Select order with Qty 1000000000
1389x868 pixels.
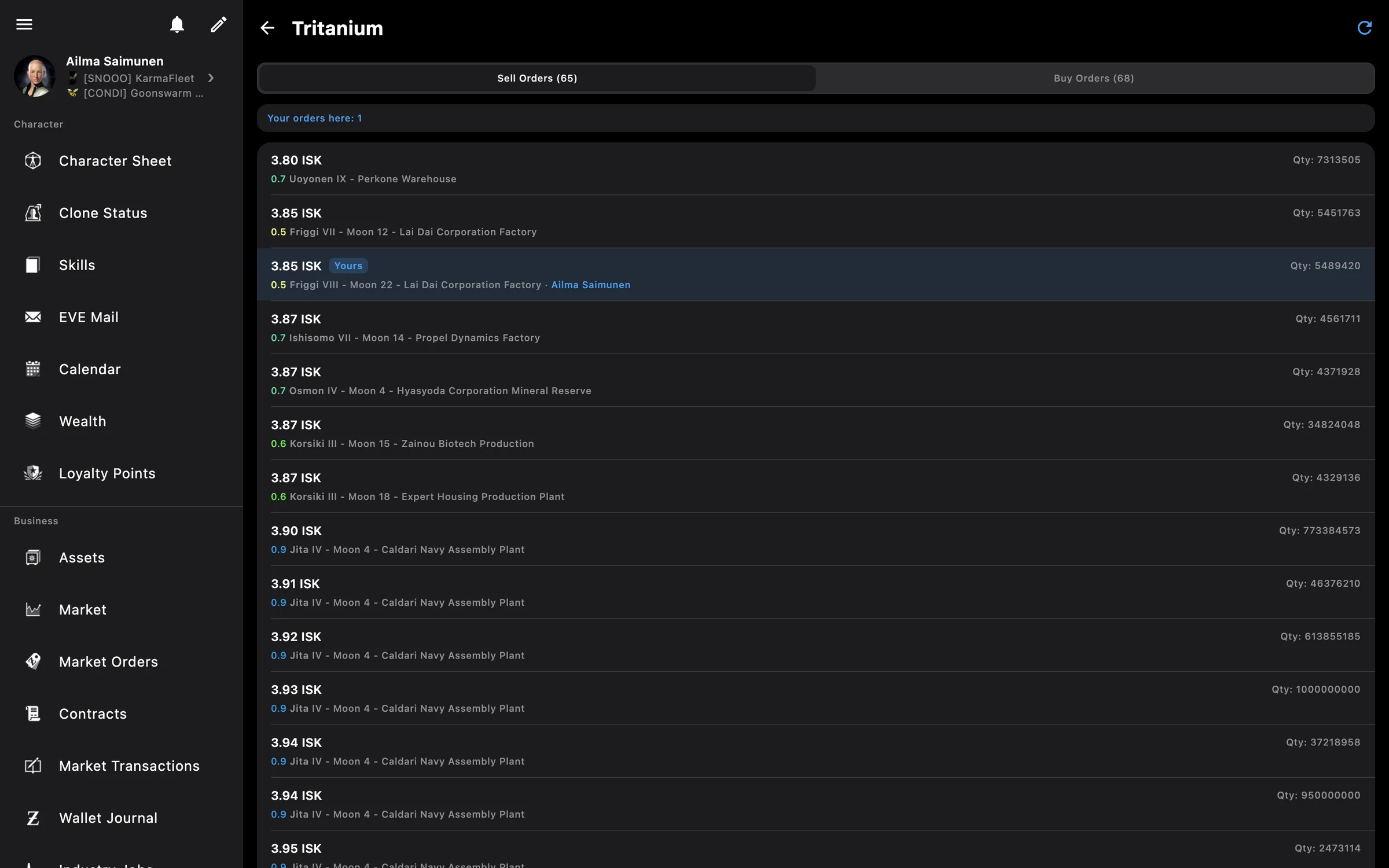pyautogui.click(x=816, y=698)
